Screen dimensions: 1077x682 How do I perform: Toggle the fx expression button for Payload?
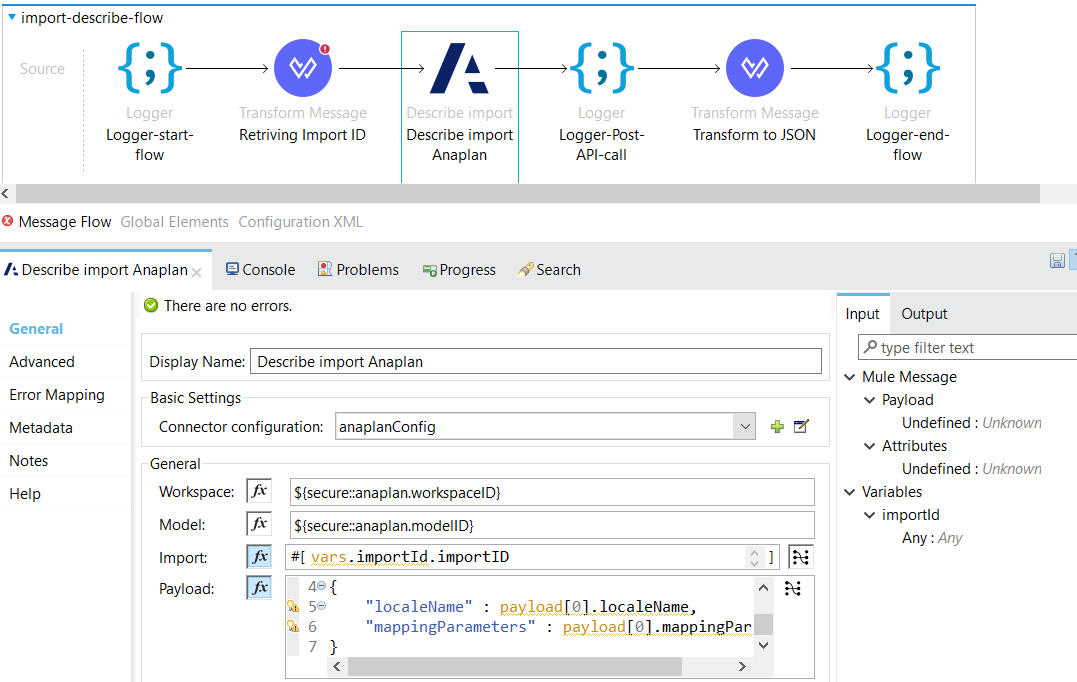point(259,587)
